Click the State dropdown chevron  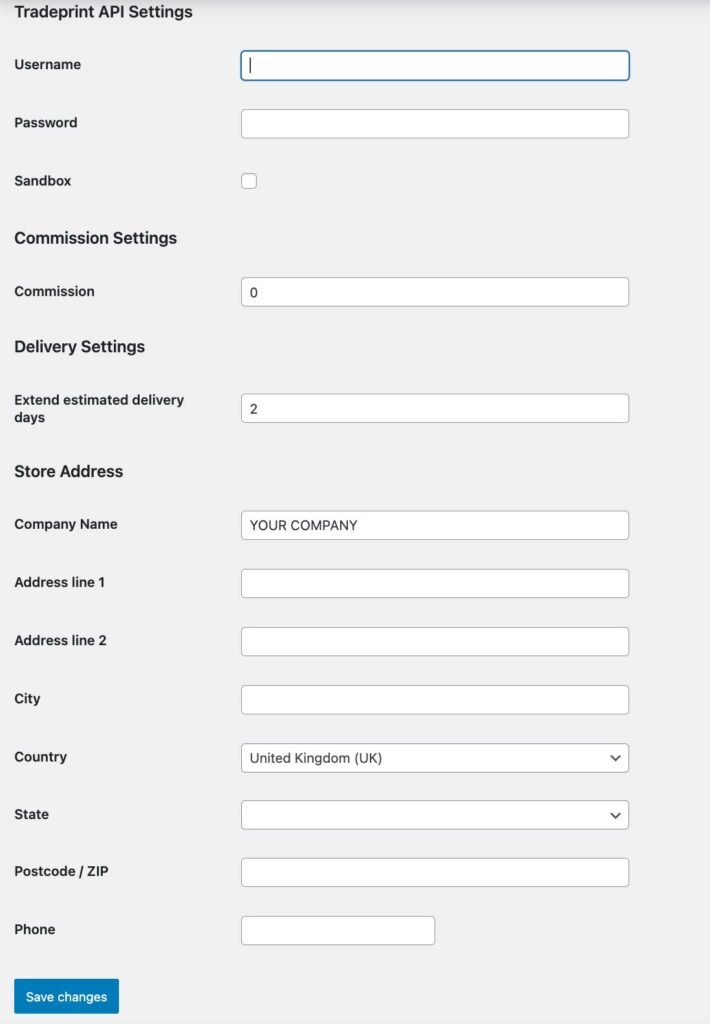617,815
